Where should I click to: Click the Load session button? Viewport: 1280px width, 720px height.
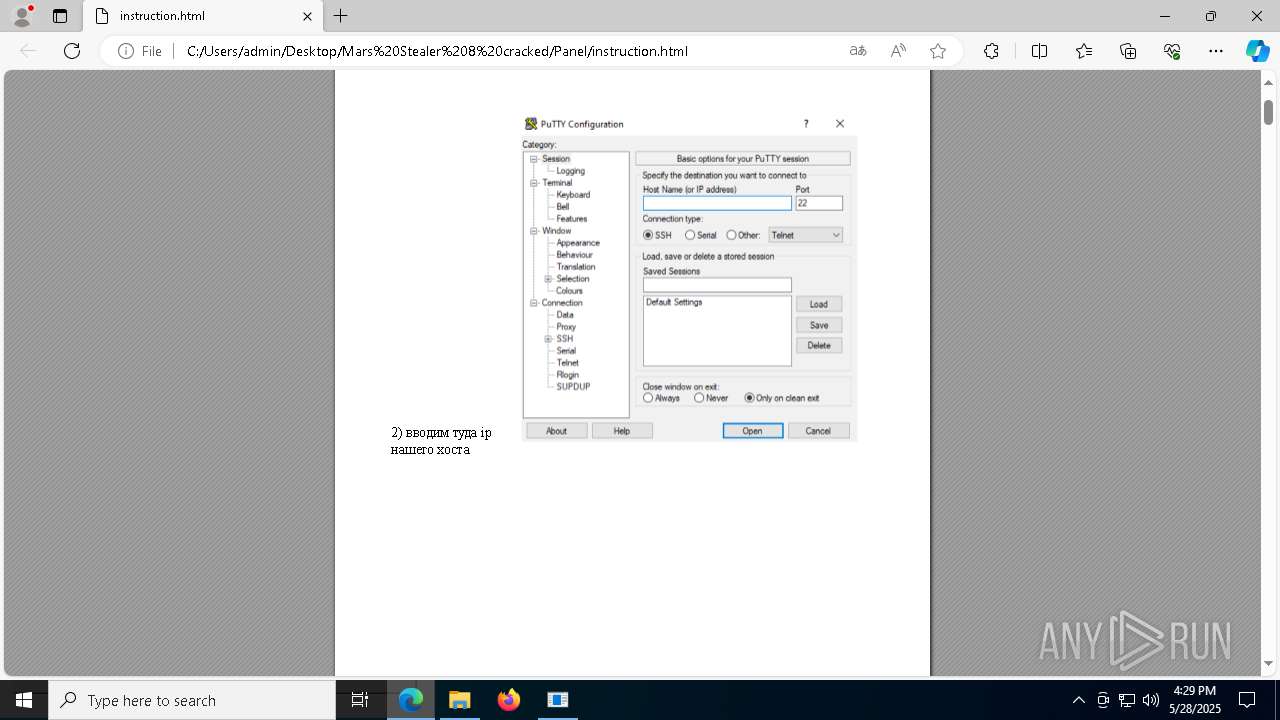(x=819, y=304)
